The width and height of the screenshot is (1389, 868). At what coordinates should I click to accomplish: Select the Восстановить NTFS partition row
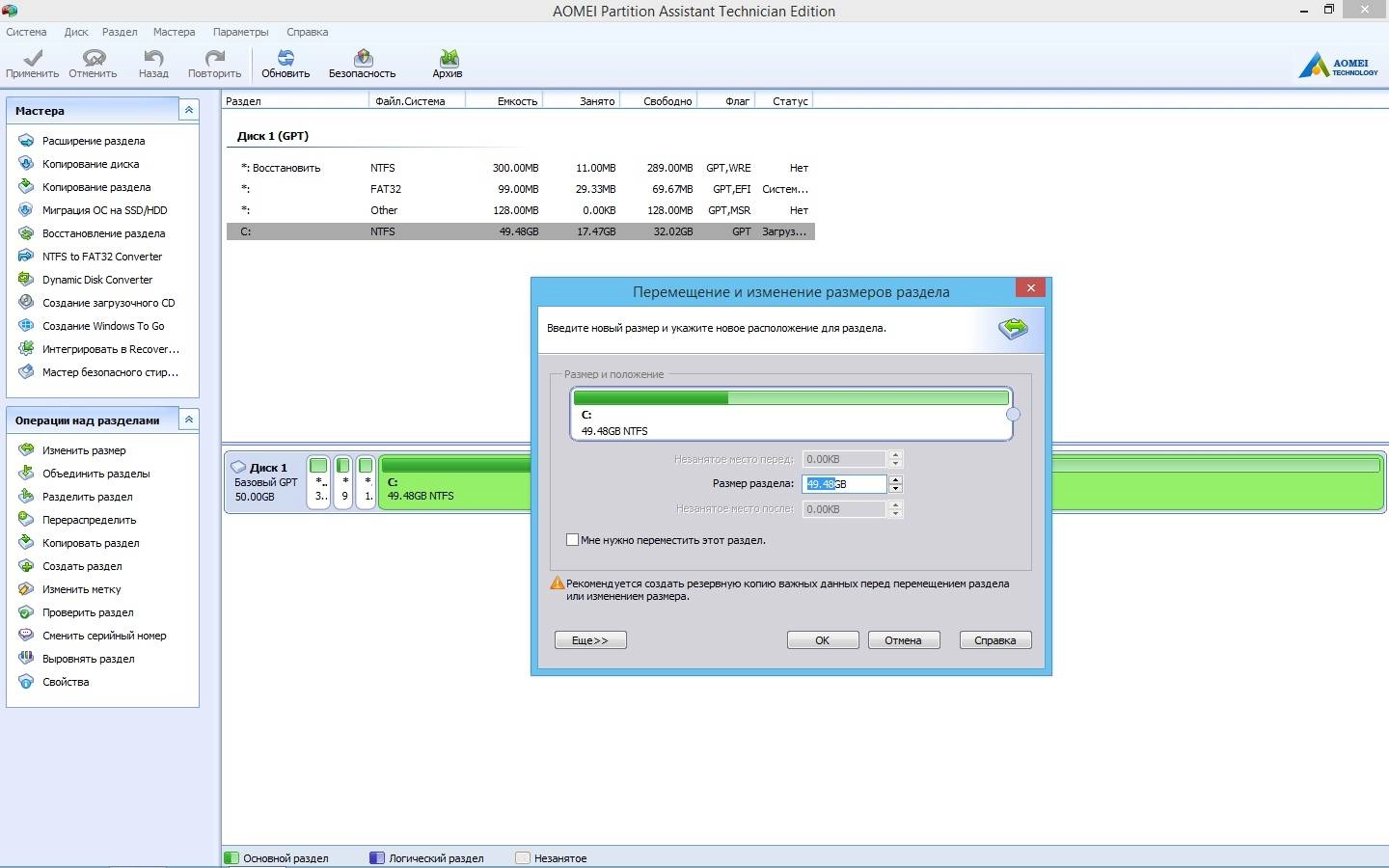(521, 168)
